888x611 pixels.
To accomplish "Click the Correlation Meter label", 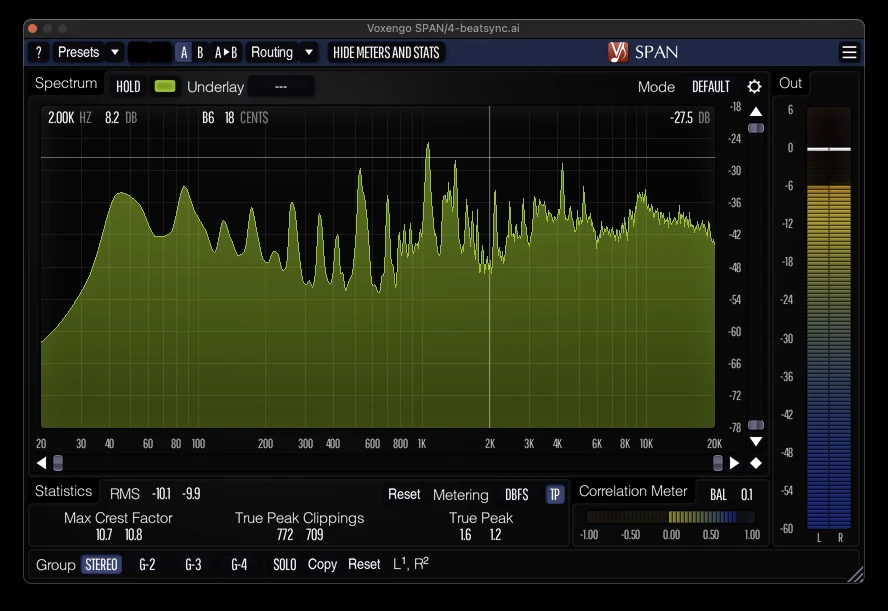I will [x=633, y=491].
